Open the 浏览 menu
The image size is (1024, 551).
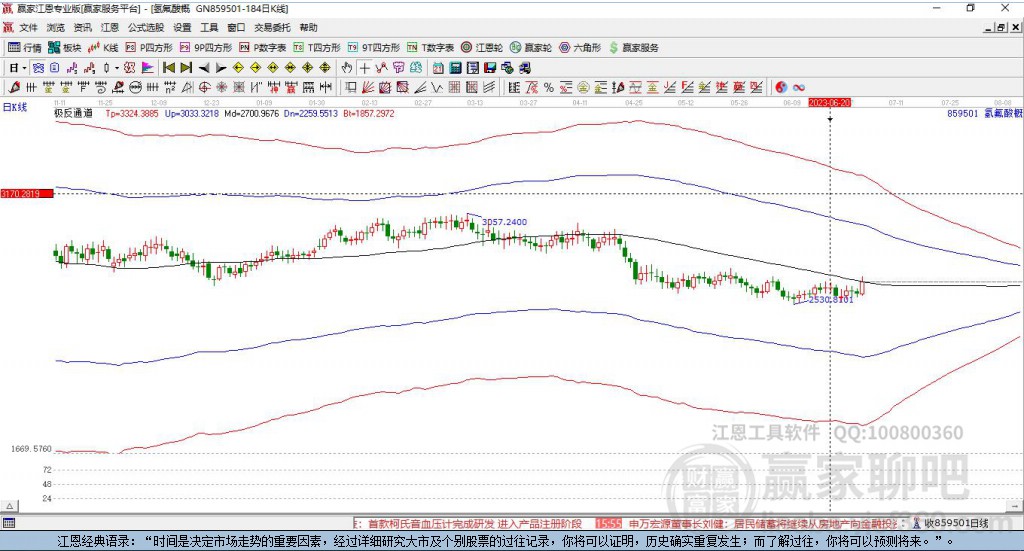point(56,27)
